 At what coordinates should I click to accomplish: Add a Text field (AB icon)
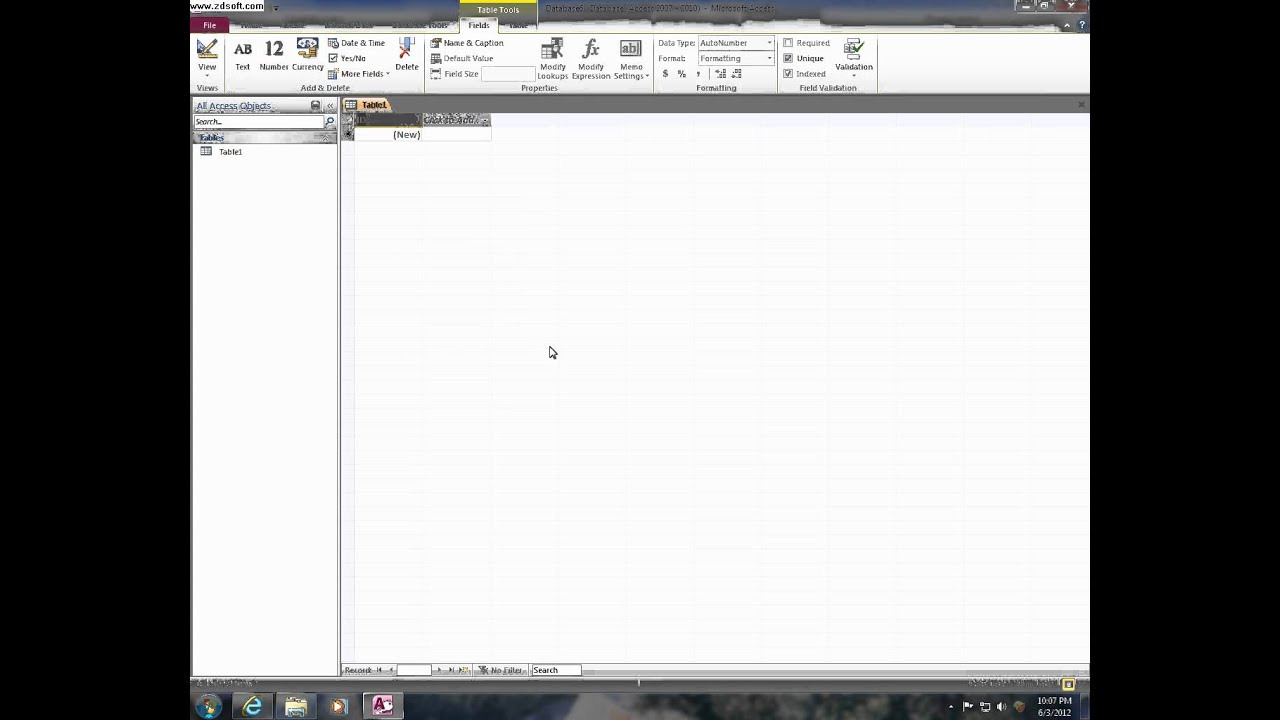pyautogui.click(x=243, y=56)
